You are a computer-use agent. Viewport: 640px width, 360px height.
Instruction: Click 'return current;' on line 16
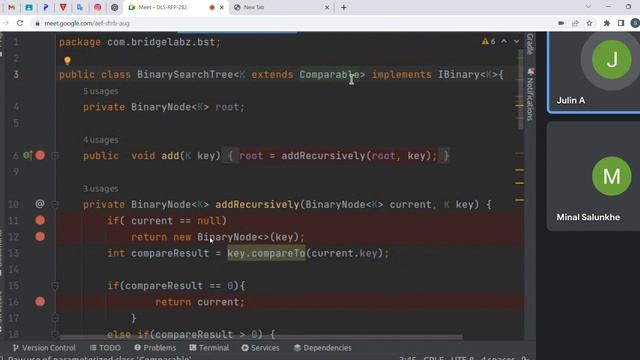pyautogui.click(x=200, y=302)
